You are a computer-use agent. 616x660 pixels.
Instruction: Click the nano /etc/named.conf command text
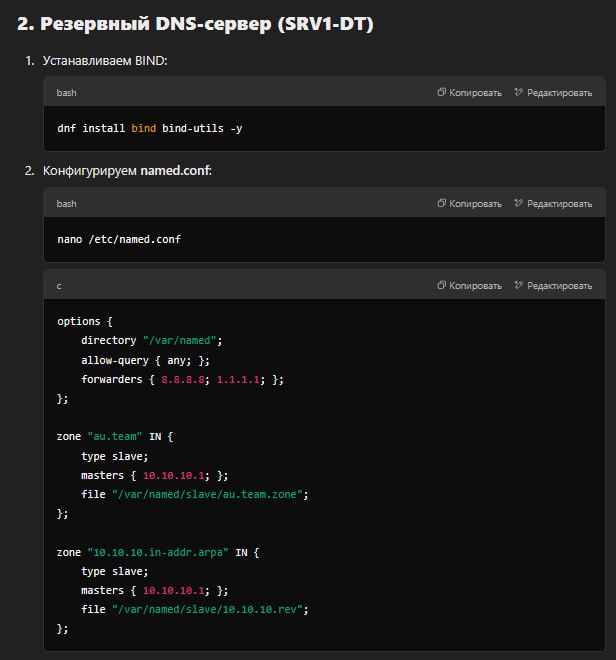(x=119, y=239)
